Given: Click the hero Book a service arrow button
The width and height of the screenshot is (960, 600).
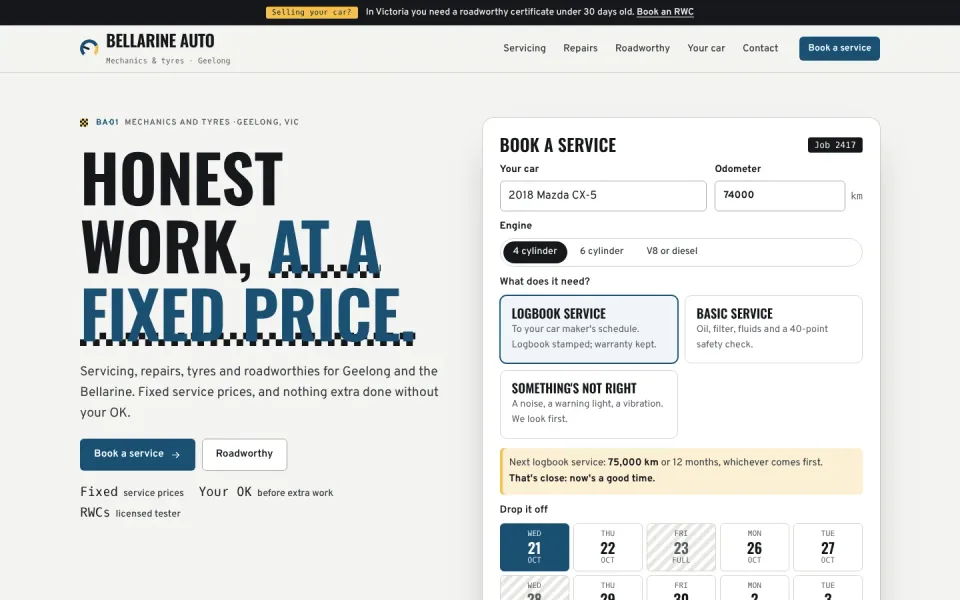Looking at the screenshot, I should coord(137,454).
